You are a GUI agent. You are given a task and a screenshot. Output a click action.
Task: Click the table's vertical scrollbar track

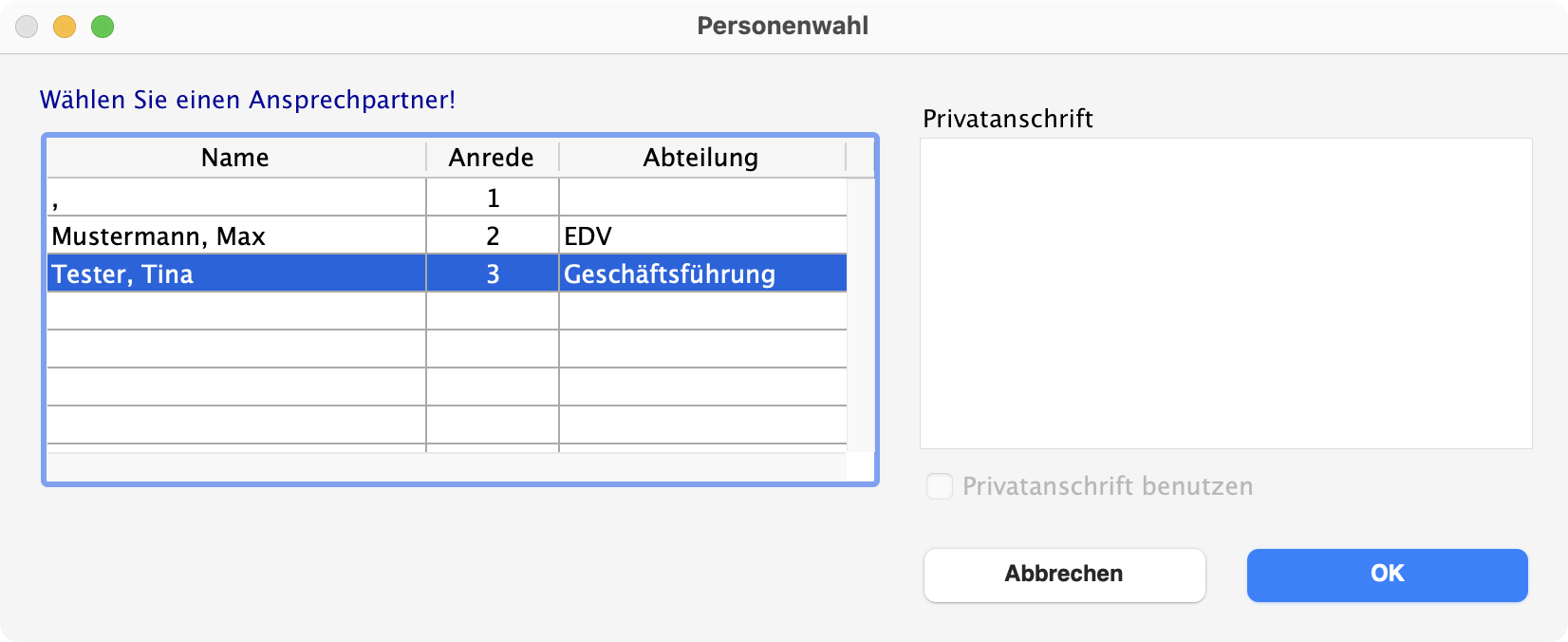(x=860, y=313)
